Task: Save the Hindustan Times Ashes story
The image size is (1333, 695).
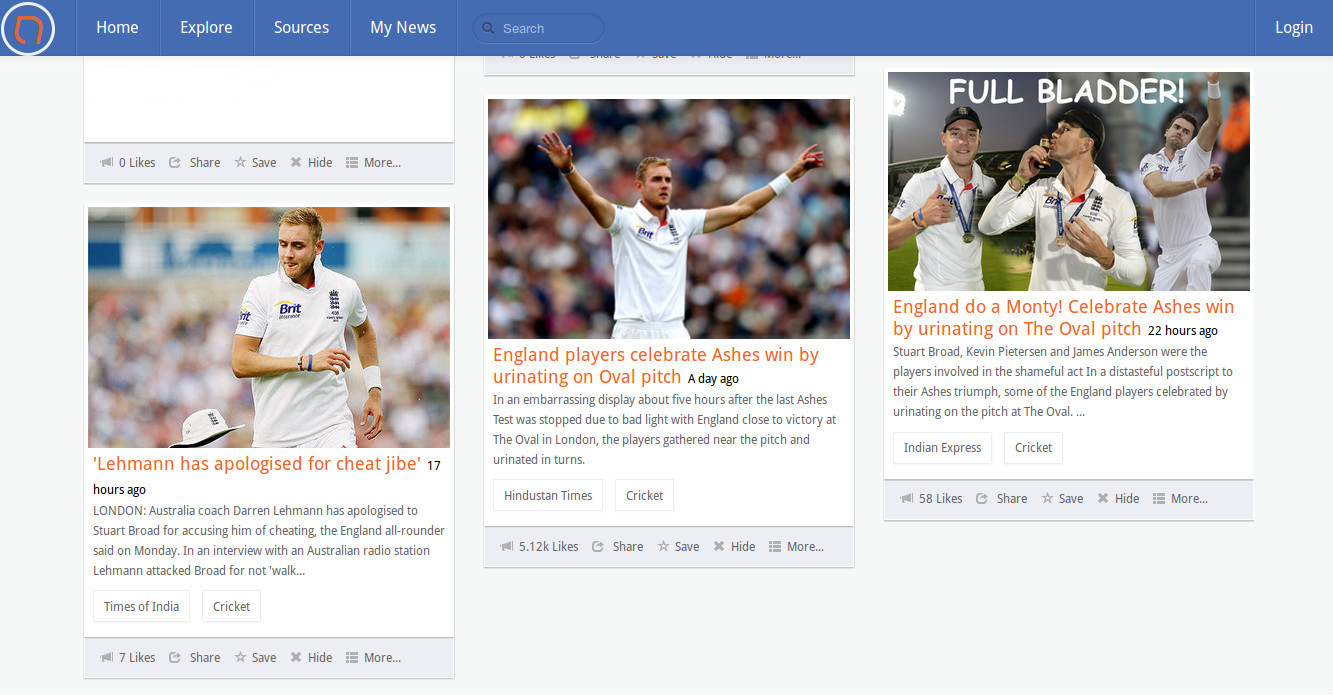Action: pos(678,547)
